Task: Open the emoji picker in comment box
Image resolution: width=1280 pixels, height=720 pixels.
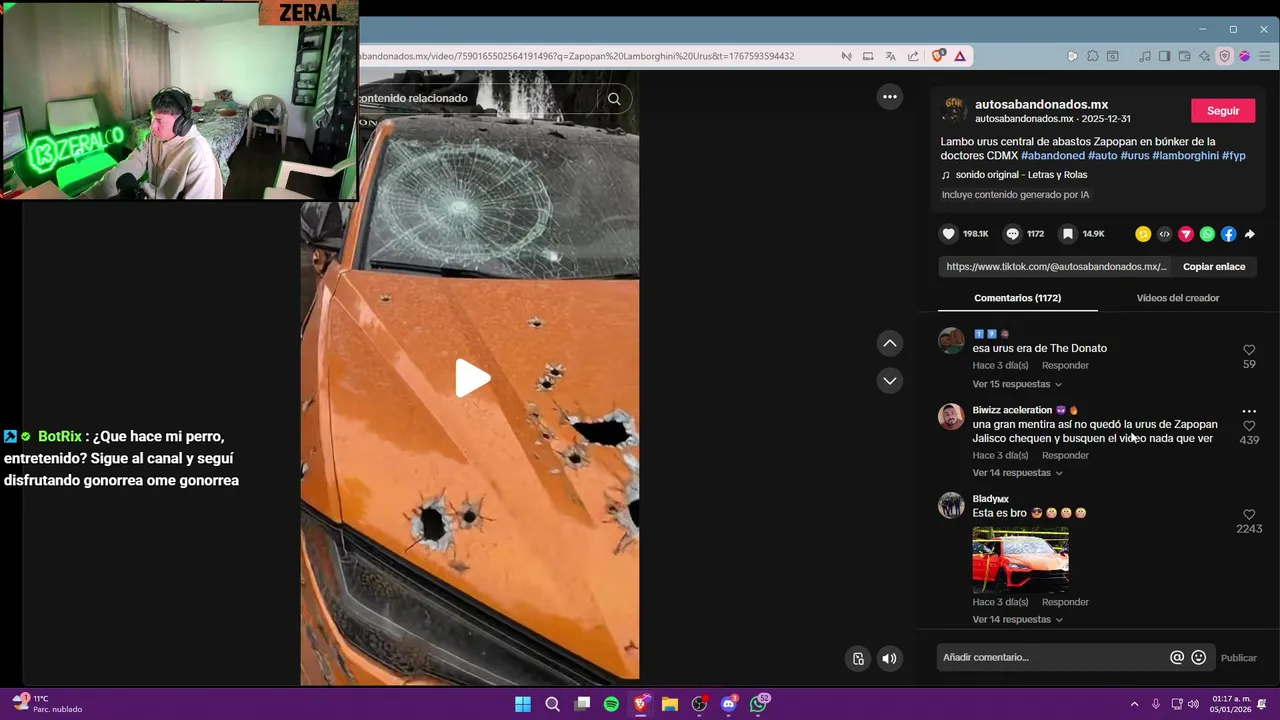Action: pos(1199,657)
